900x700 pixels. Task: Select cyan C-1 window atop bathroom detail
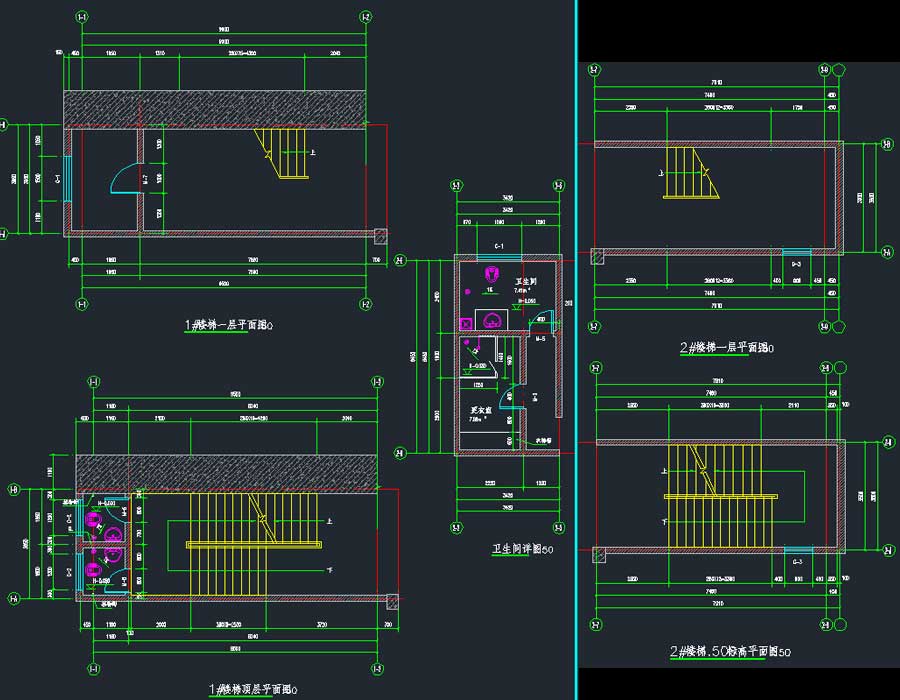coord(499,258)
